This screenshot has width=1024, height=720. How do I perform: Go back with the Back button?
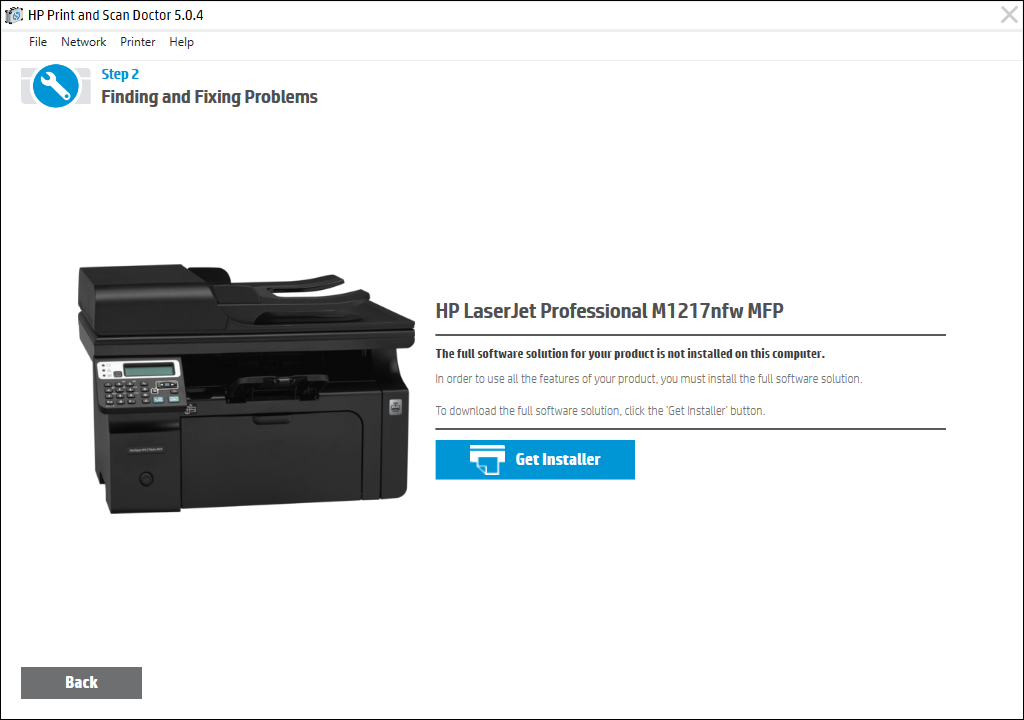(81, 683)
